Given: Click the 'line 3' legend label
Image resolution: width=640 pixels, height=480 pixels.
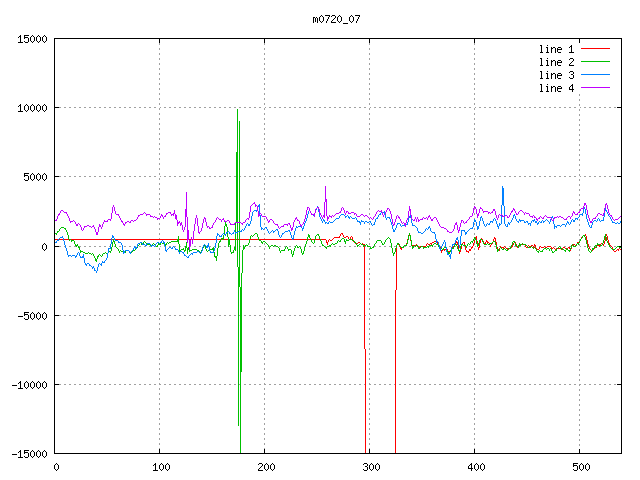Looking at the screenshot, I should (x=557, y=75).
